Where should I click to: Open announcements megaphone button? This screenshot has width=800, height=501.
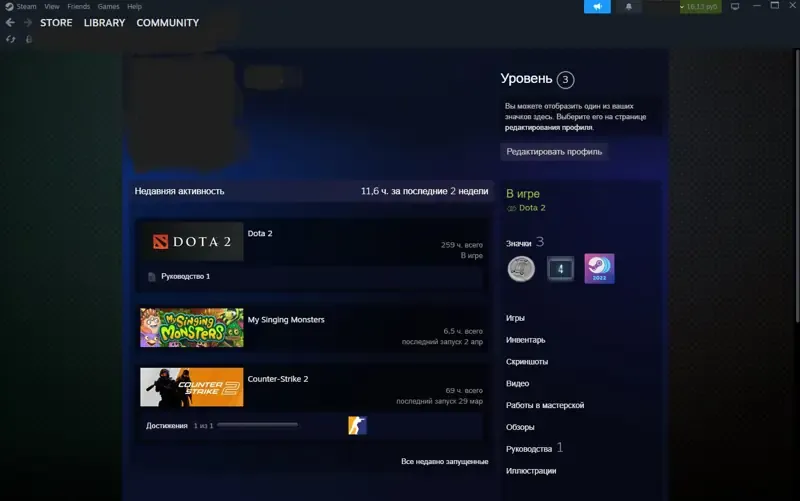pos(597,7)
